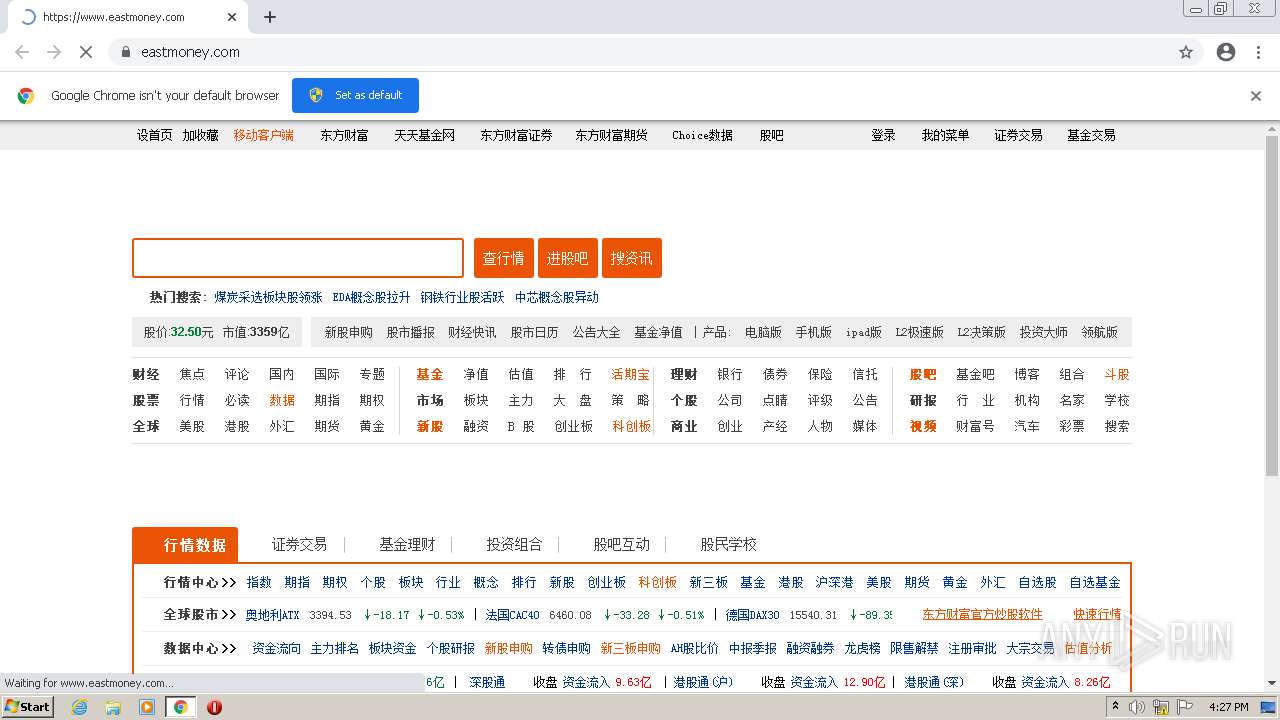This screenshot has height=720, width=1280.
Task: Show hidden system tray icons
Action: coord(1116,707)
